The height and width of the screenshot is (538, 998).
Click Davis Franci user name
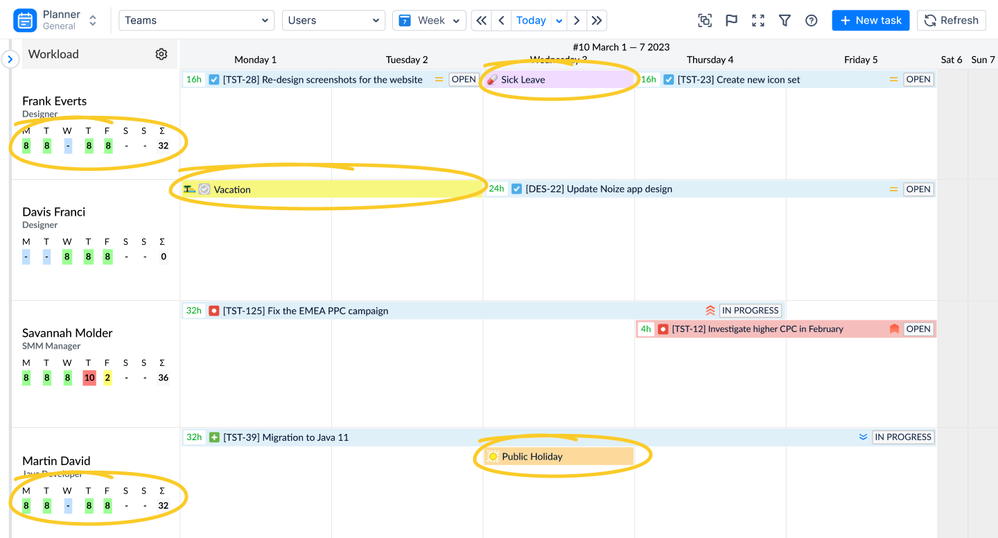click(53, 212)
